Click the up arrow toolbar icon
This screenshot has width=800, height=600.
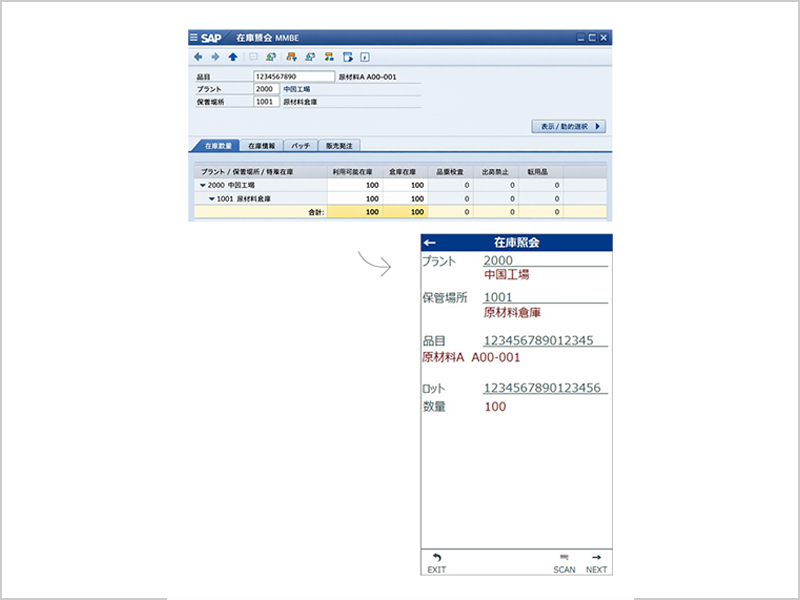pos(233,57)
